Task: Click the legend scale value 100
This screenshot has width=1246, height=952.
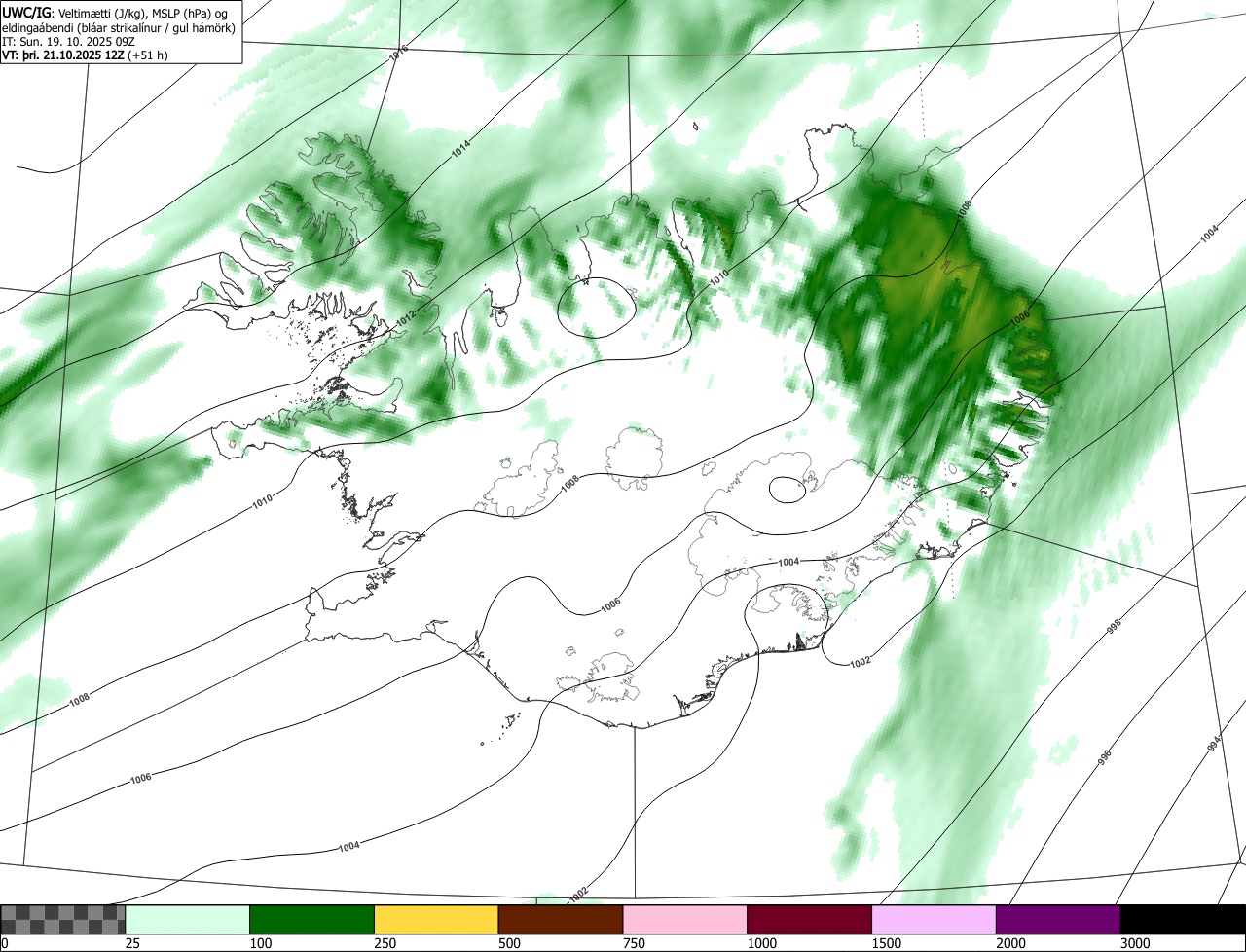Action: (260, 943)
